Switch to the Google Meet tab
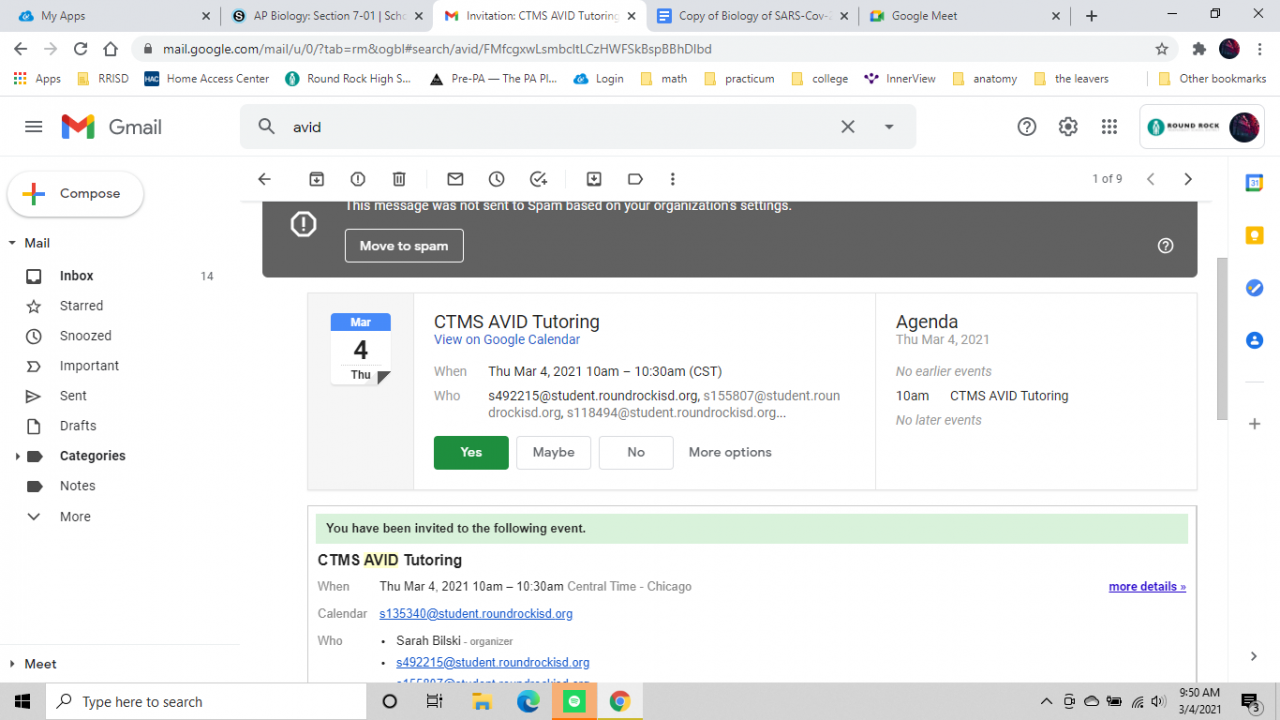Screen dimensions: 1280x720 (x=966, y=16)
